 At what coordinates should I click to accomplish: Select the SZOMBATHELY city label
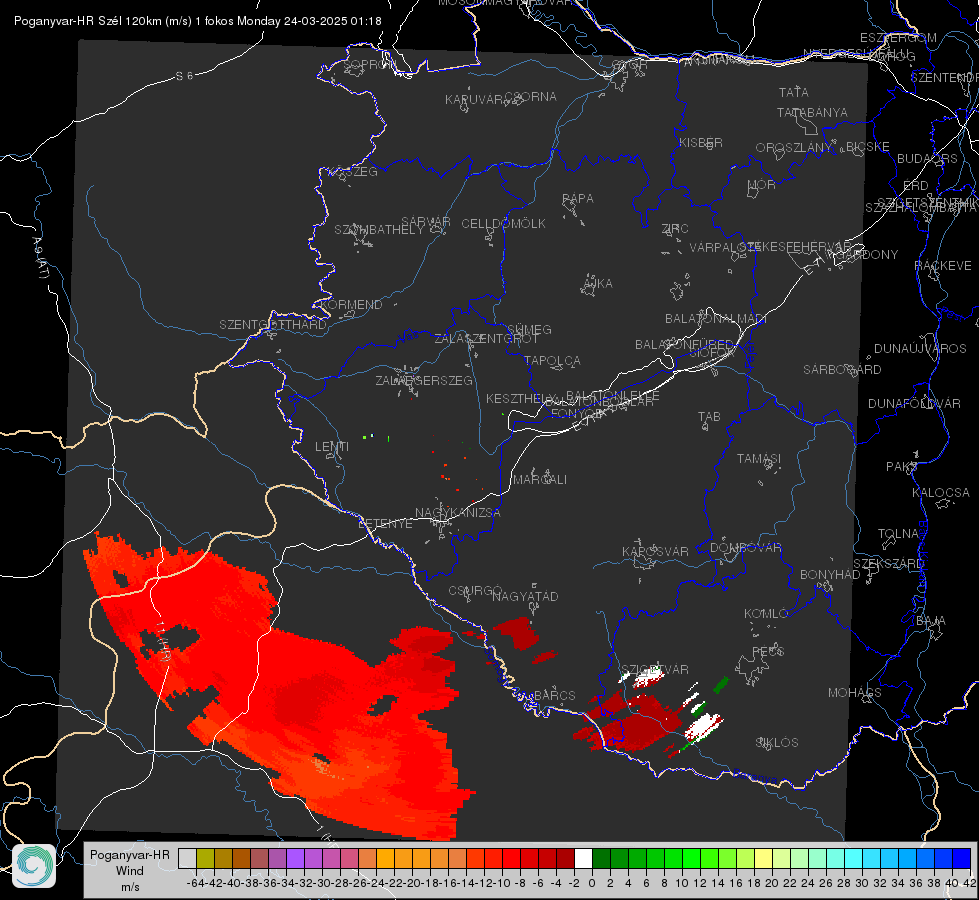[379, 229]
